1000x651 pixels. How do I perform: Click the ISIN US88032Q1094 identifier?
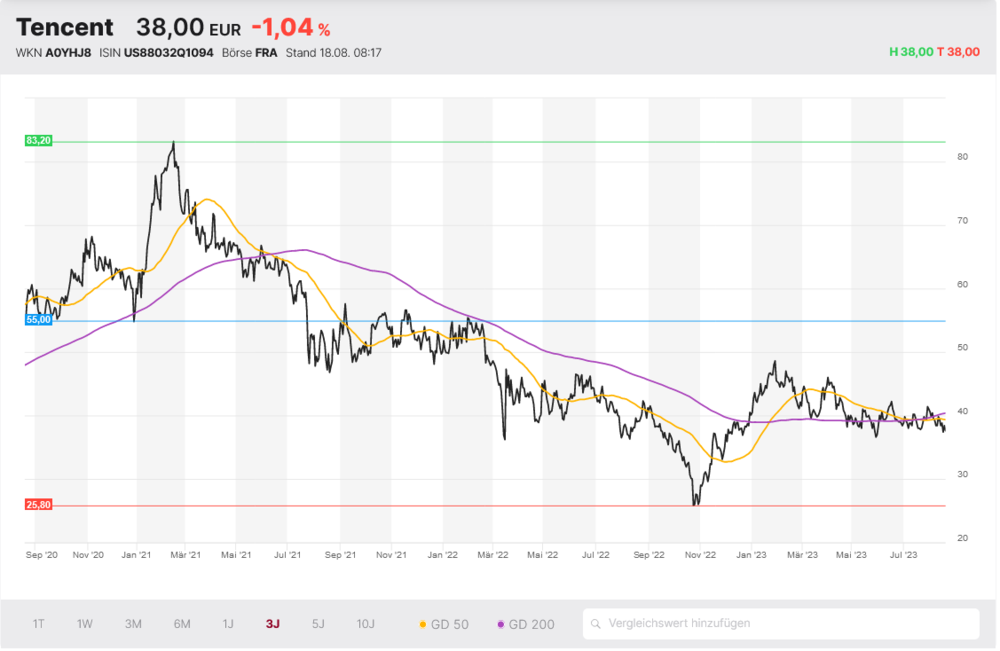[156, 53]
